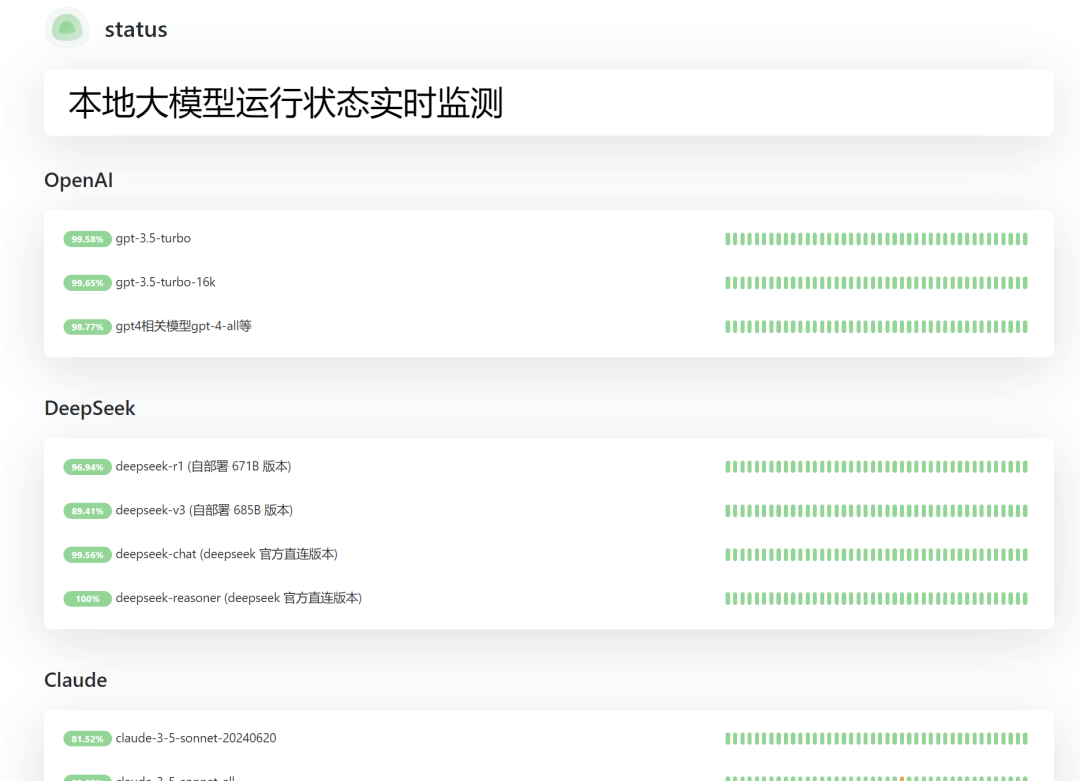Click the heartbeat bar for gpt-3.5-turbo
Image resolution: width=1080 pixels, height=781 pixels.
876,239
